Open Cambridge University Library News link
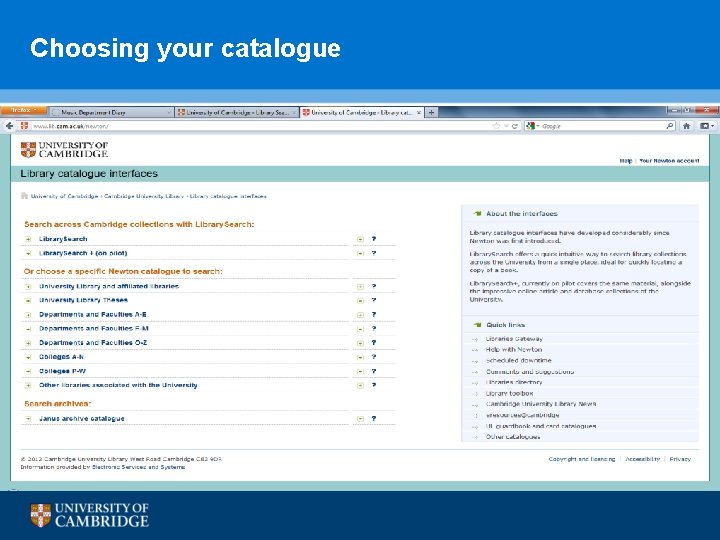The width and height of the screenshot is (720, 540). pos(541,404)
